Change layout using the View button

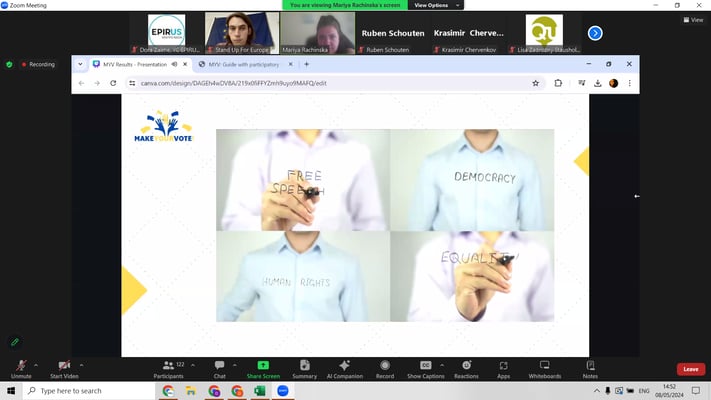pyautogui.click(x=693, y=20)
